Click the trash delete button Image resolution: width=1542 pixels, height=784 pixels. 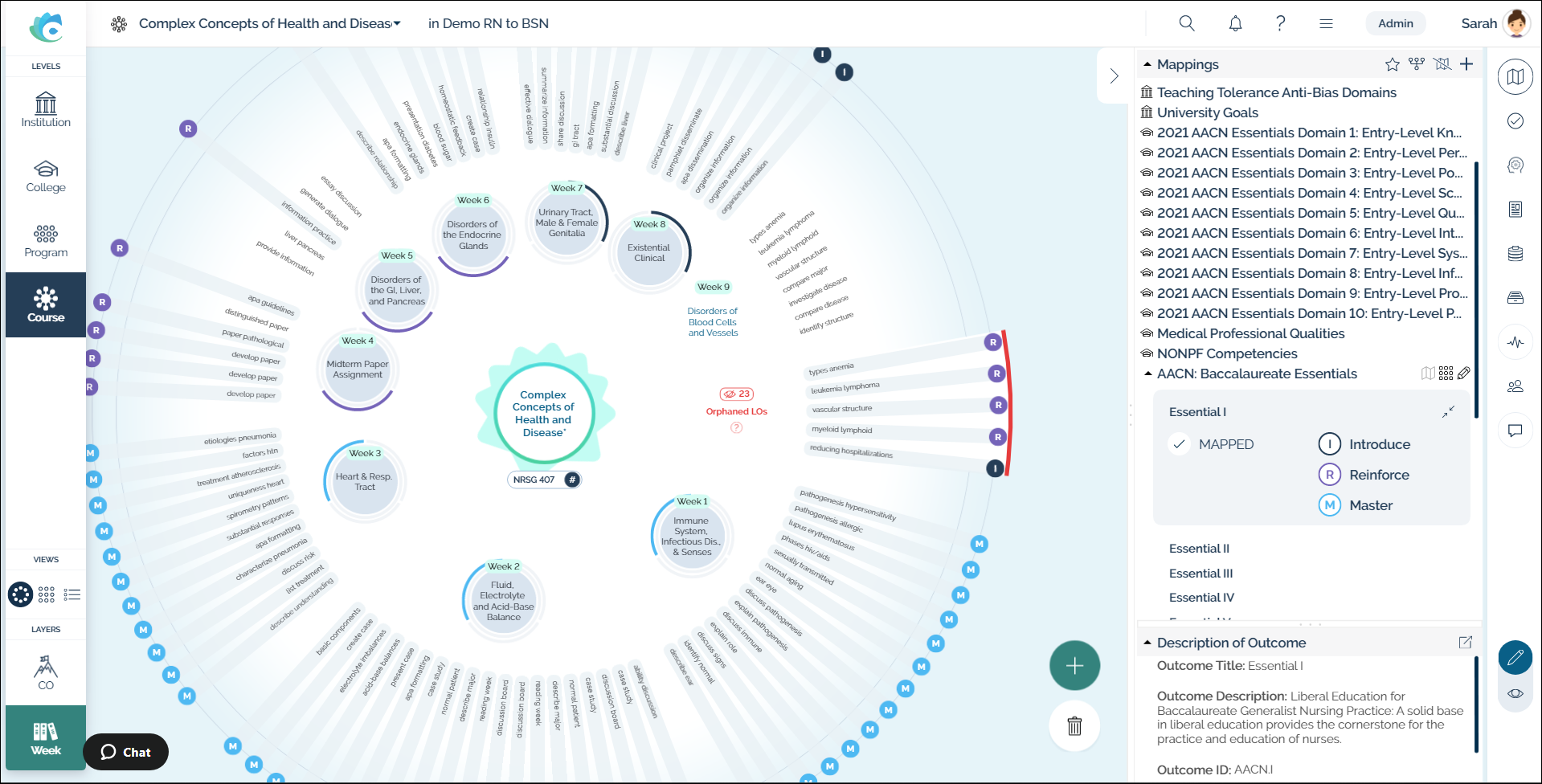1074,726
